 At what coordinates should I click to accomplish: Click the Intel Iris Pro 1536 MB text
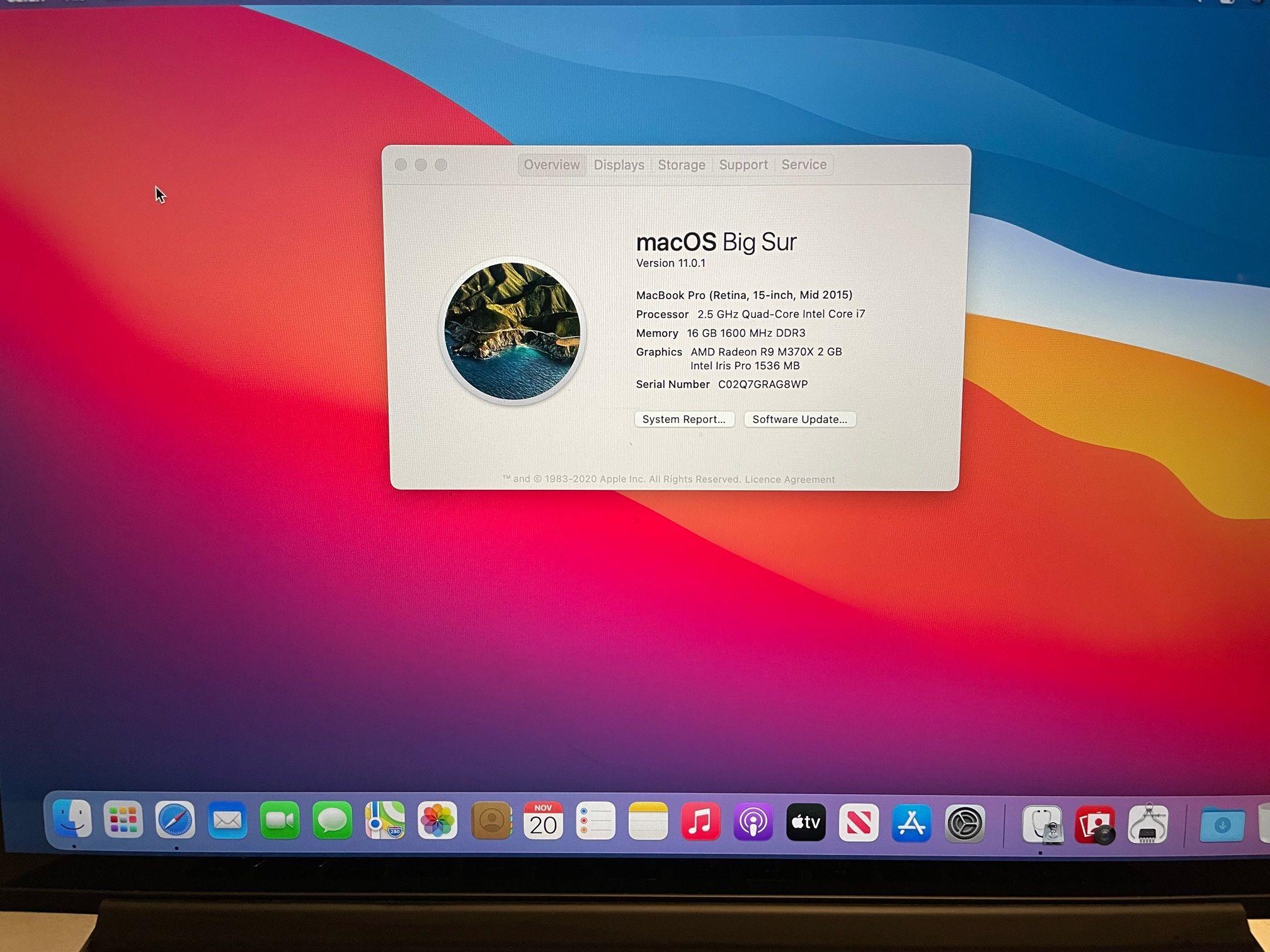(745, 366)
